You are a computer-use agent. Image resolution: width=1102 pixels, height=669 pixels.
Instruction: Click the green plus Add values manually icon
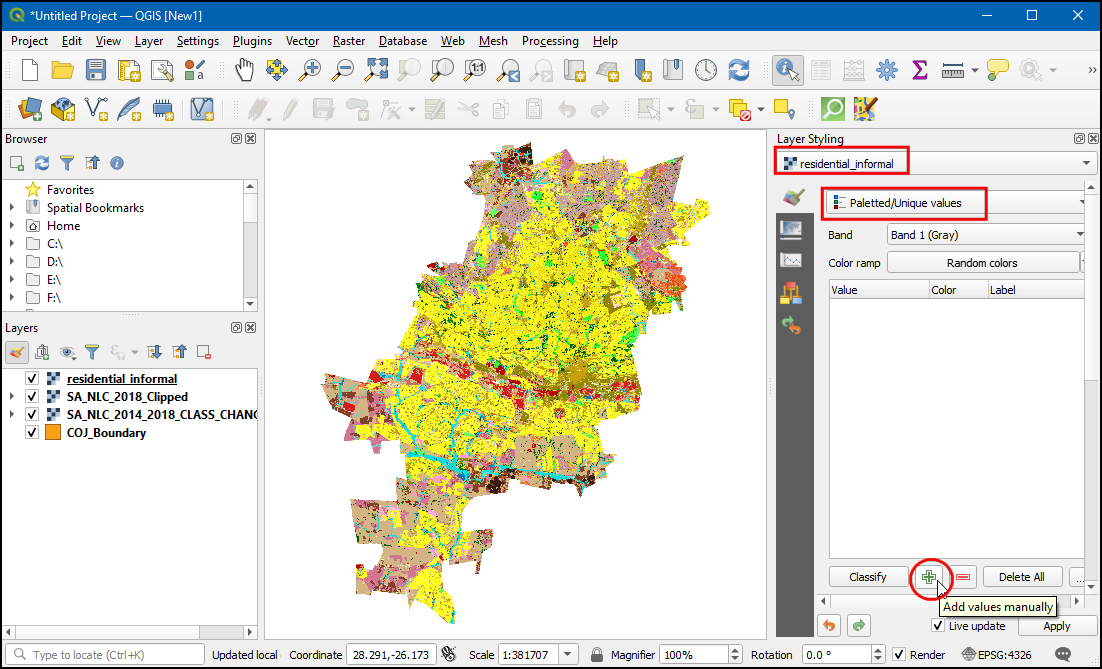pos(929,577)
